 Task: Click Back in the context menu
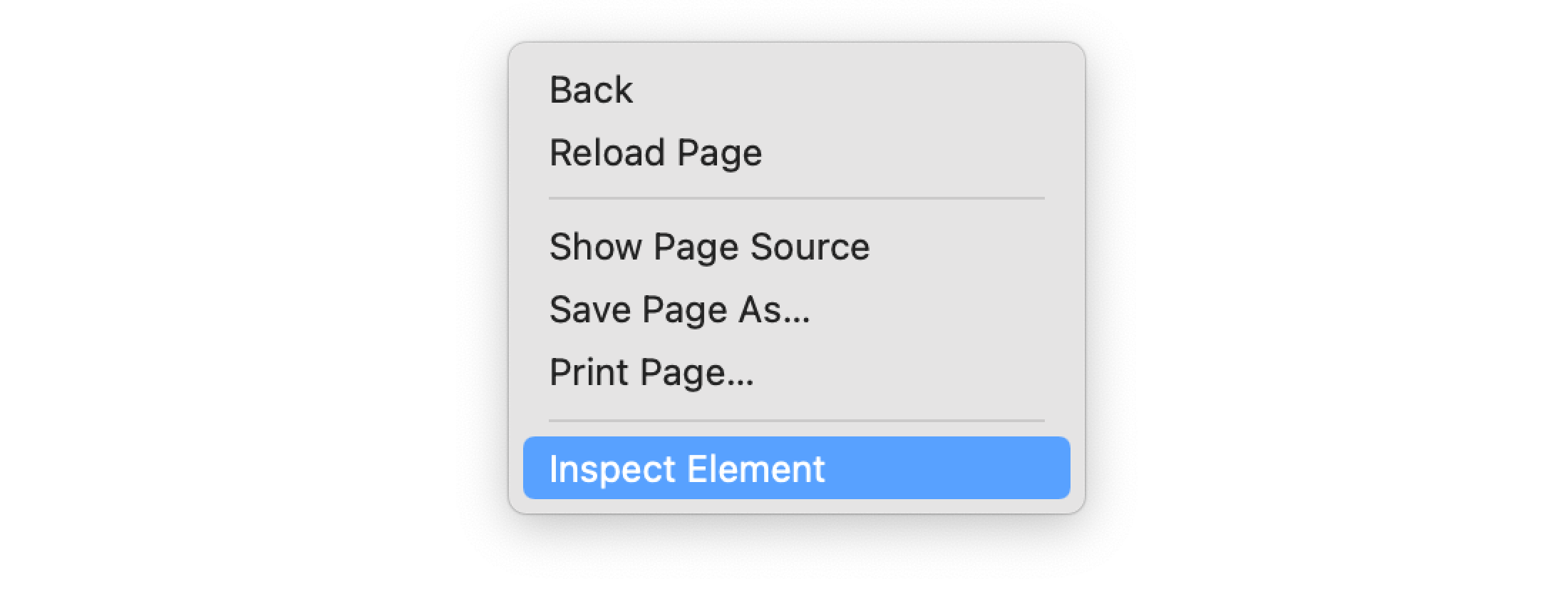(592, 90)
